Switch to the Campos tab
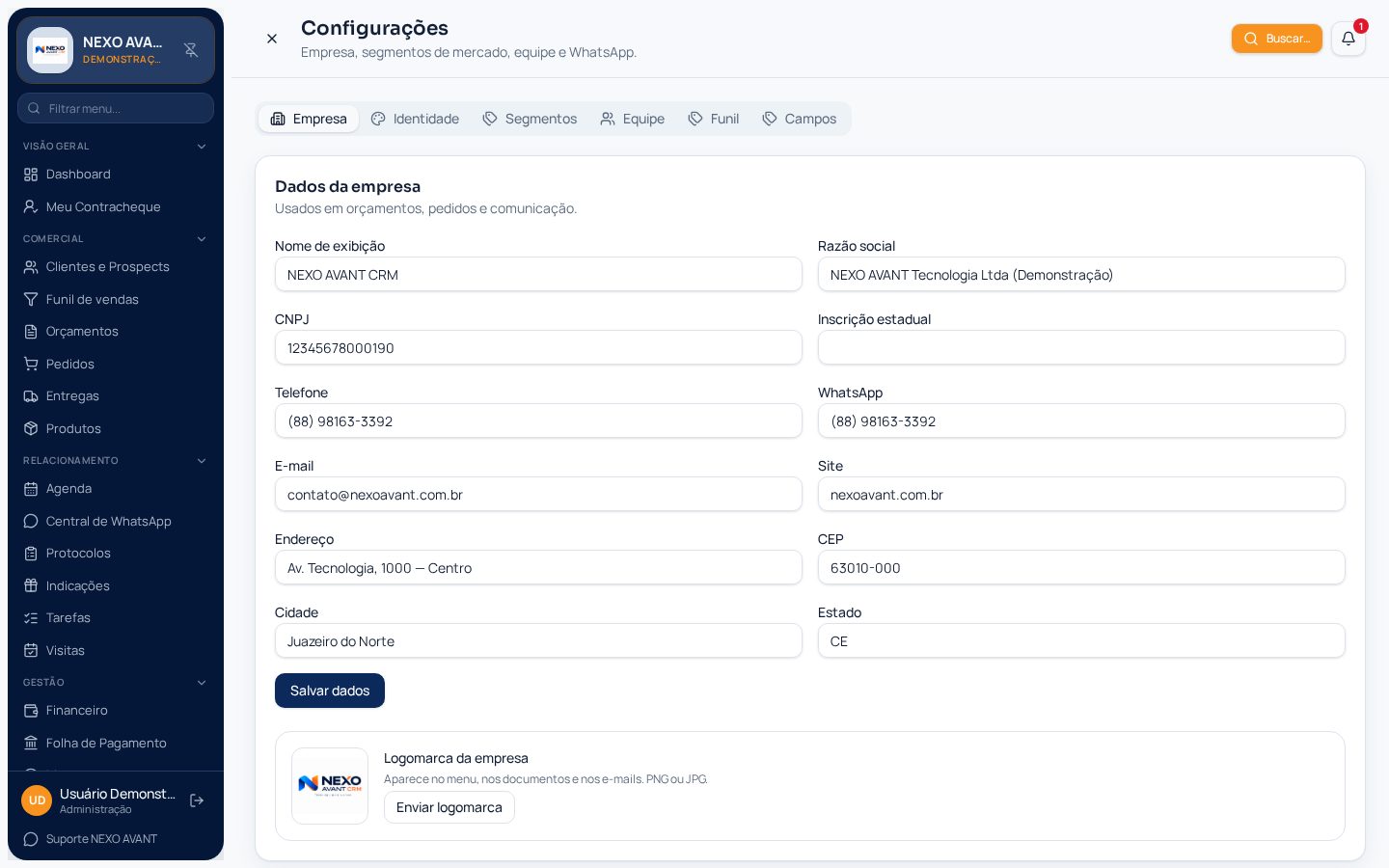The image size is (1389, 868). 800,119
